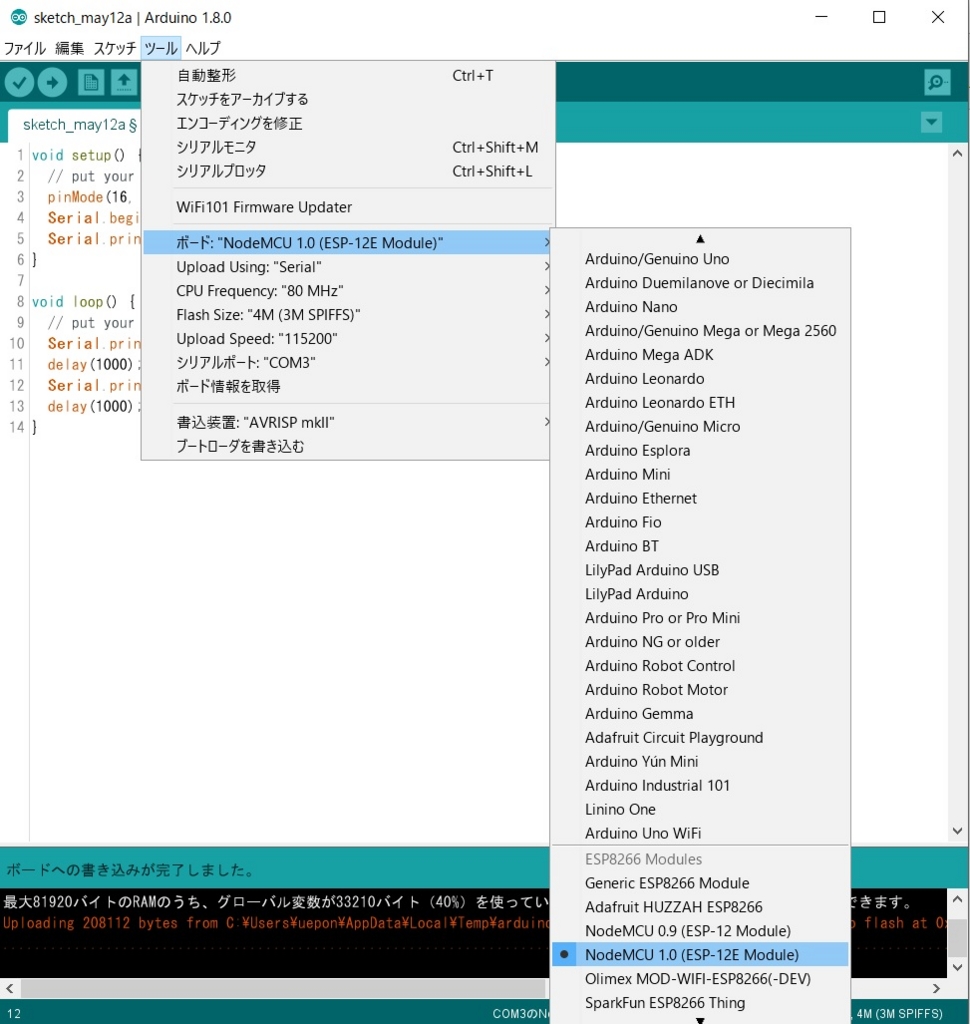Image resolution: width=970 pixels, height=1024 pixels.
Task: Select Arduino Mini board
Action: tap(700, 474)
